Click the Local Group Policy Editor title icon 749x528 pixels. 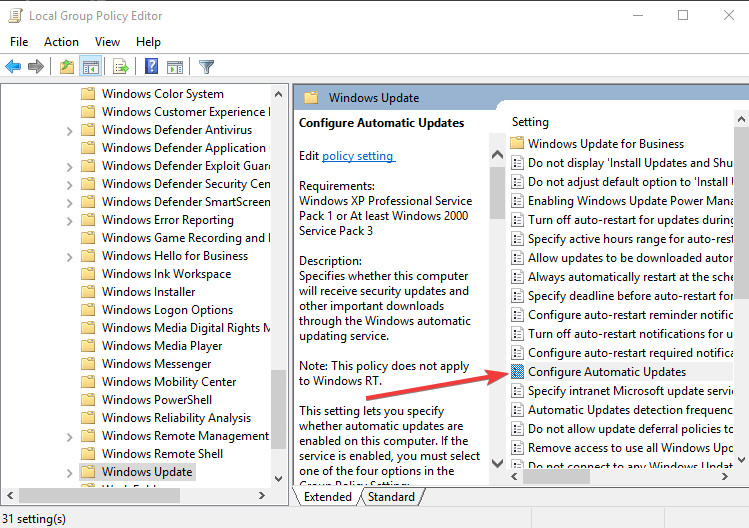15,16
